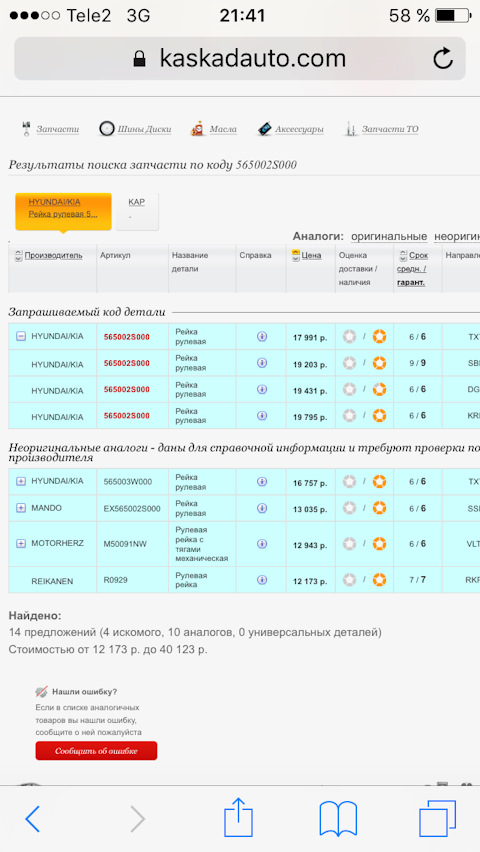Tap the 21:41 clock in status bar

click(x=242, y=16)
